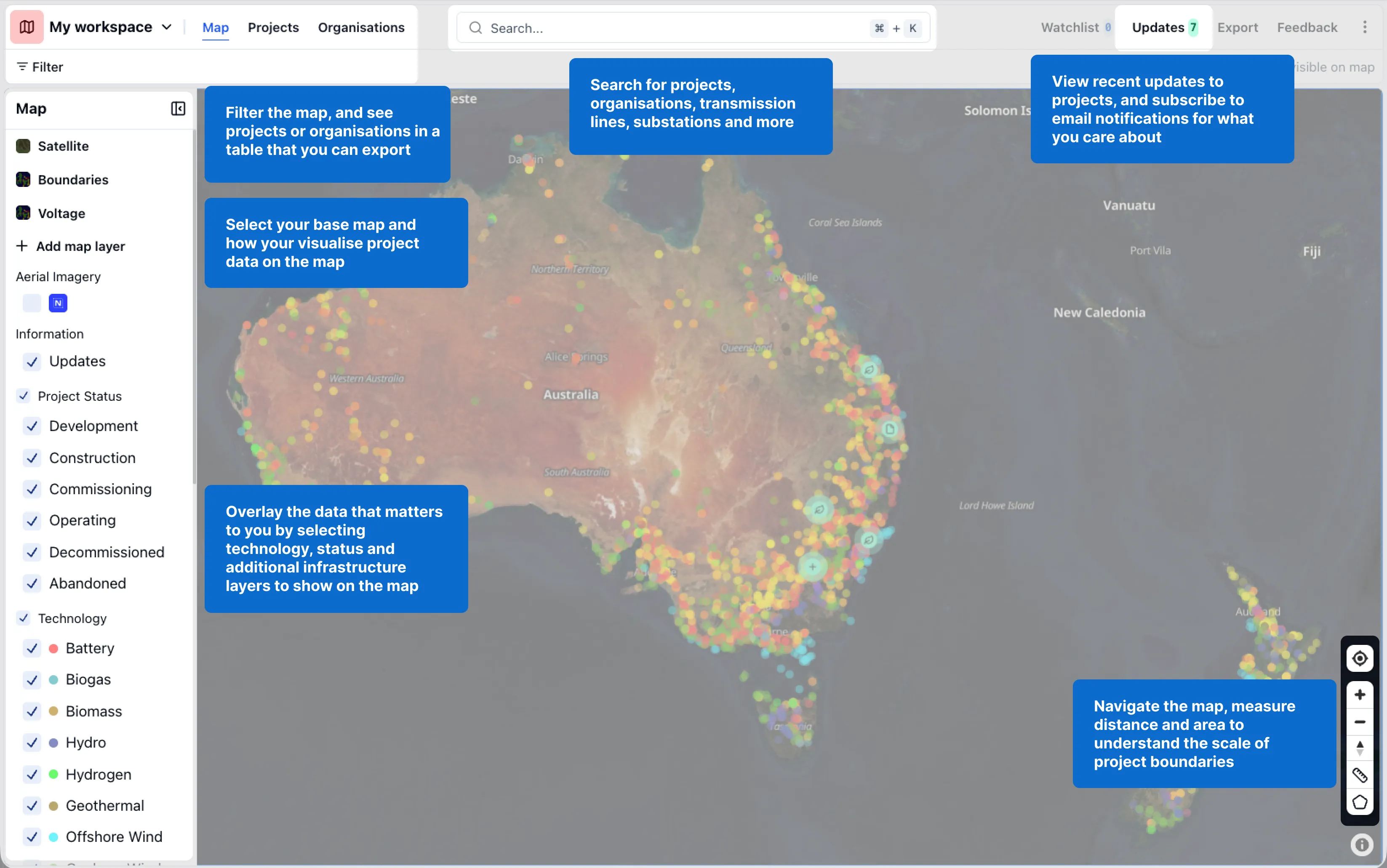Open the three-dot more options menu
The width and height of the screenshot is (1387, 868).
click(x=1365, y=27)
